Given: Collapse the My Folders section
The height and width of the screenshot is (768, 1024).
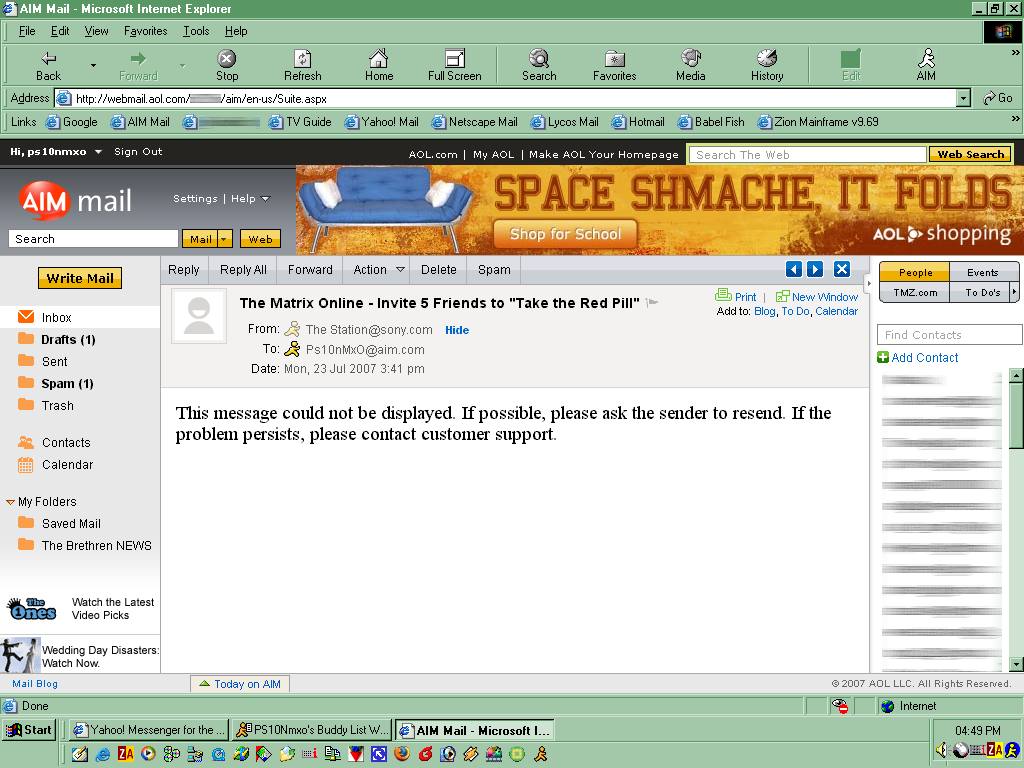Looking at the screenshot, I should (10, 502).
